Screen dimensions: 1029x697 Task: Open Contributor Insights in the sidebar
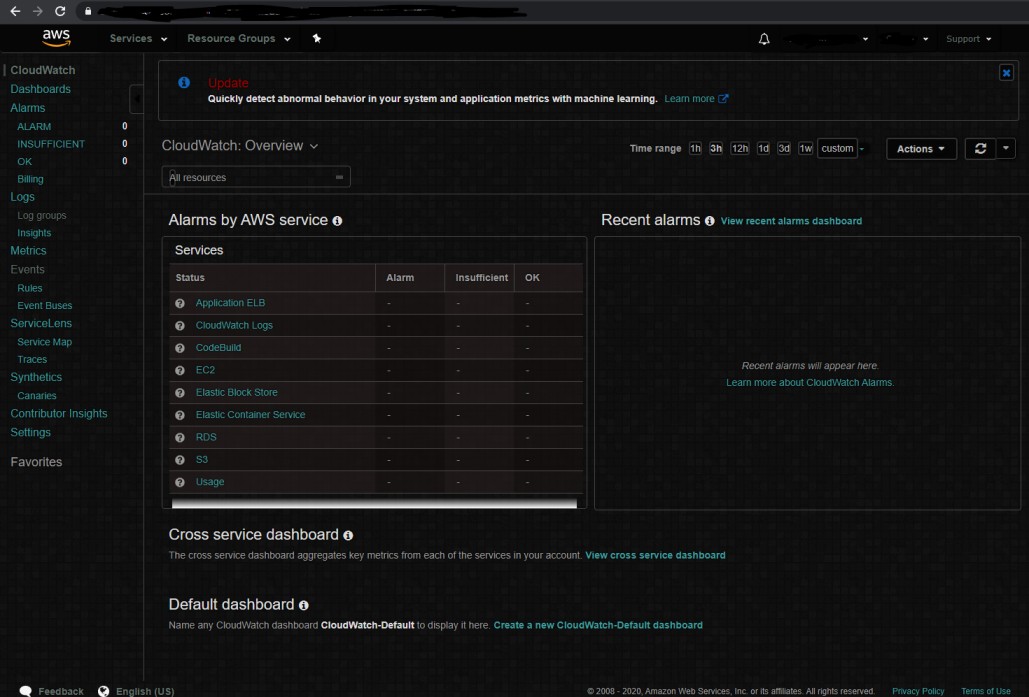point(59,413)
